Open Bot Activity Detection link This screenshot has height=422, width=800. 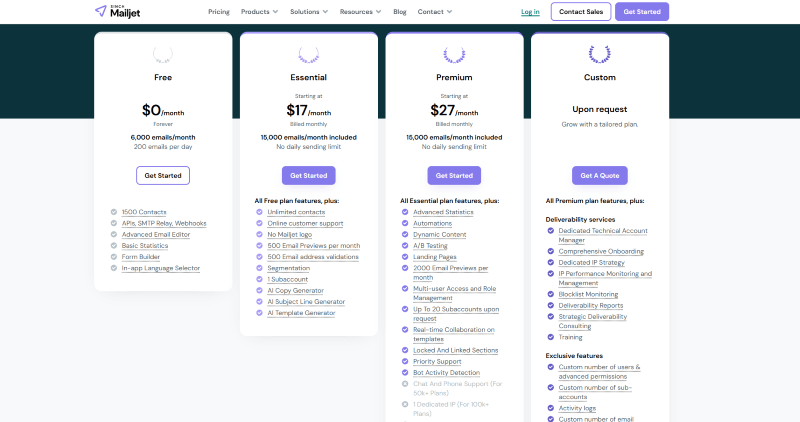(446, 373)
